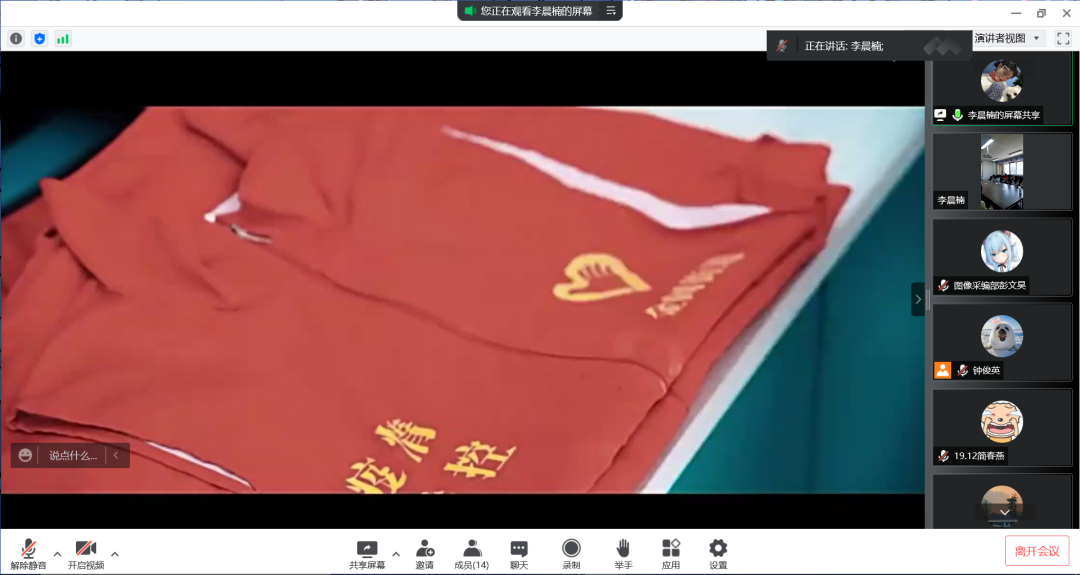
Task: Expand share screen options arrow
Action: [x=396, y=554]
